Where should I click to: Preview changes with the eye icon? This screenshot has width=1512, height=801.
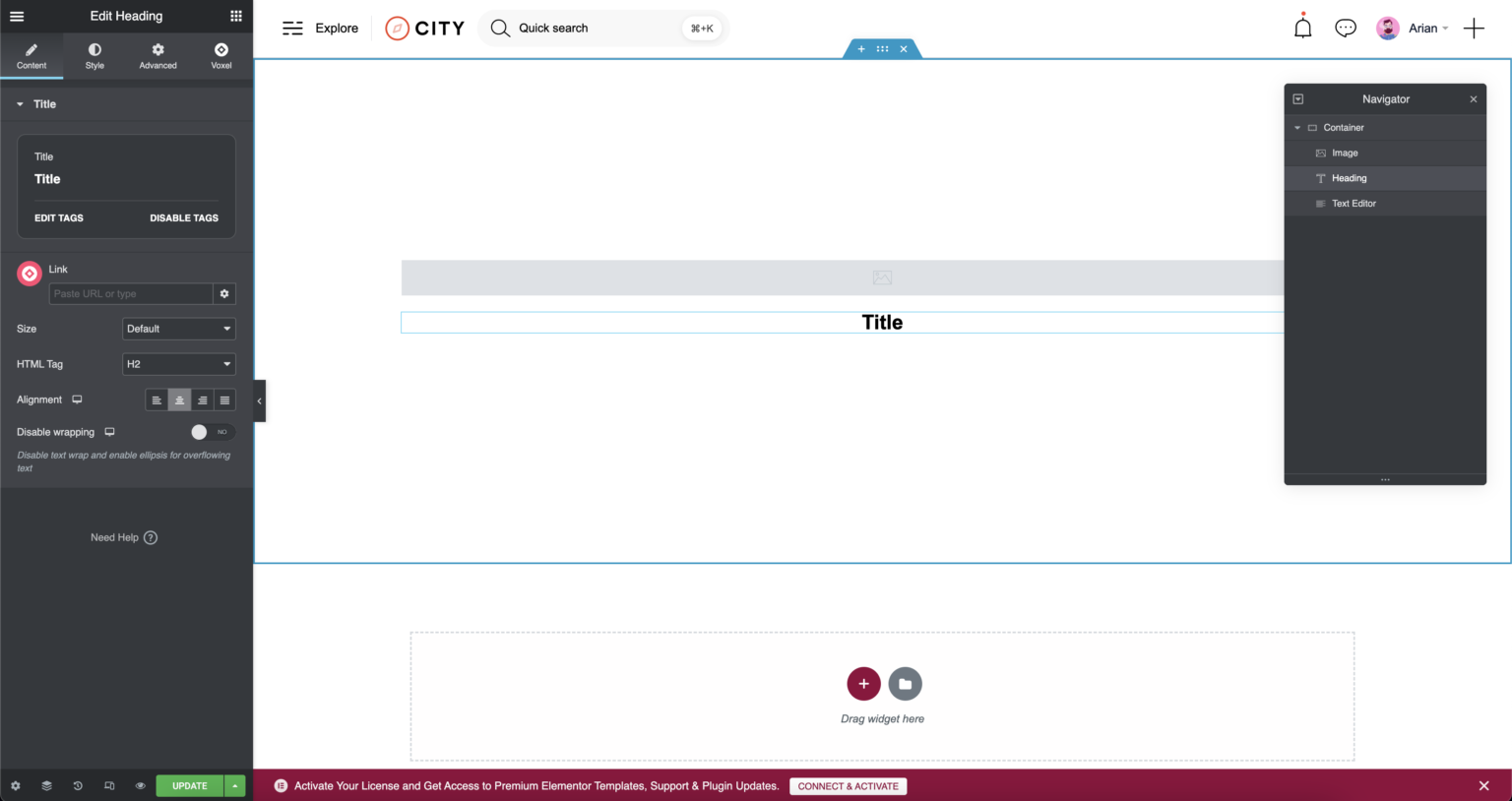click(141, 786)
